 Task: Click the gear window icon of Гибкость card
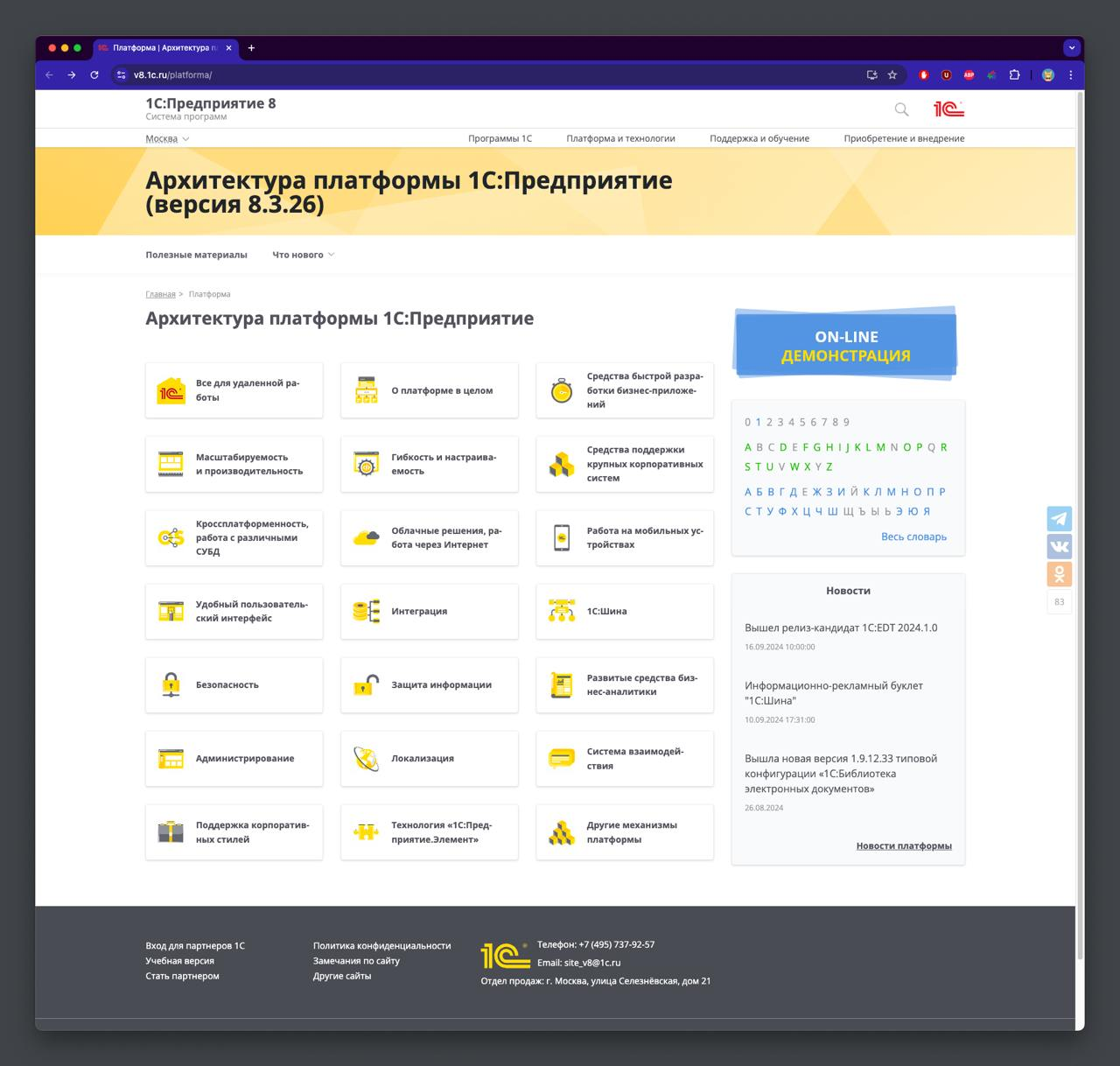coord(366,464)
